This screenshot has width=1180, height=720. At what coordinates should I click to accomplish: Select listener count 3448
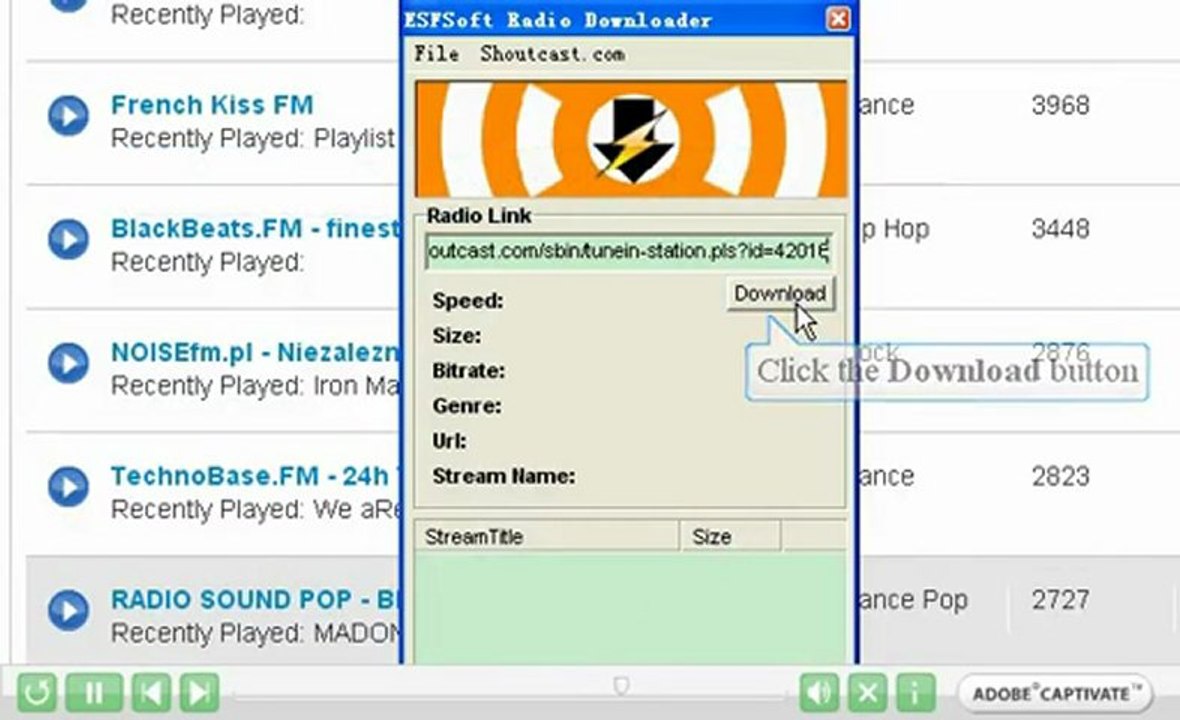tap(1060, 228)
